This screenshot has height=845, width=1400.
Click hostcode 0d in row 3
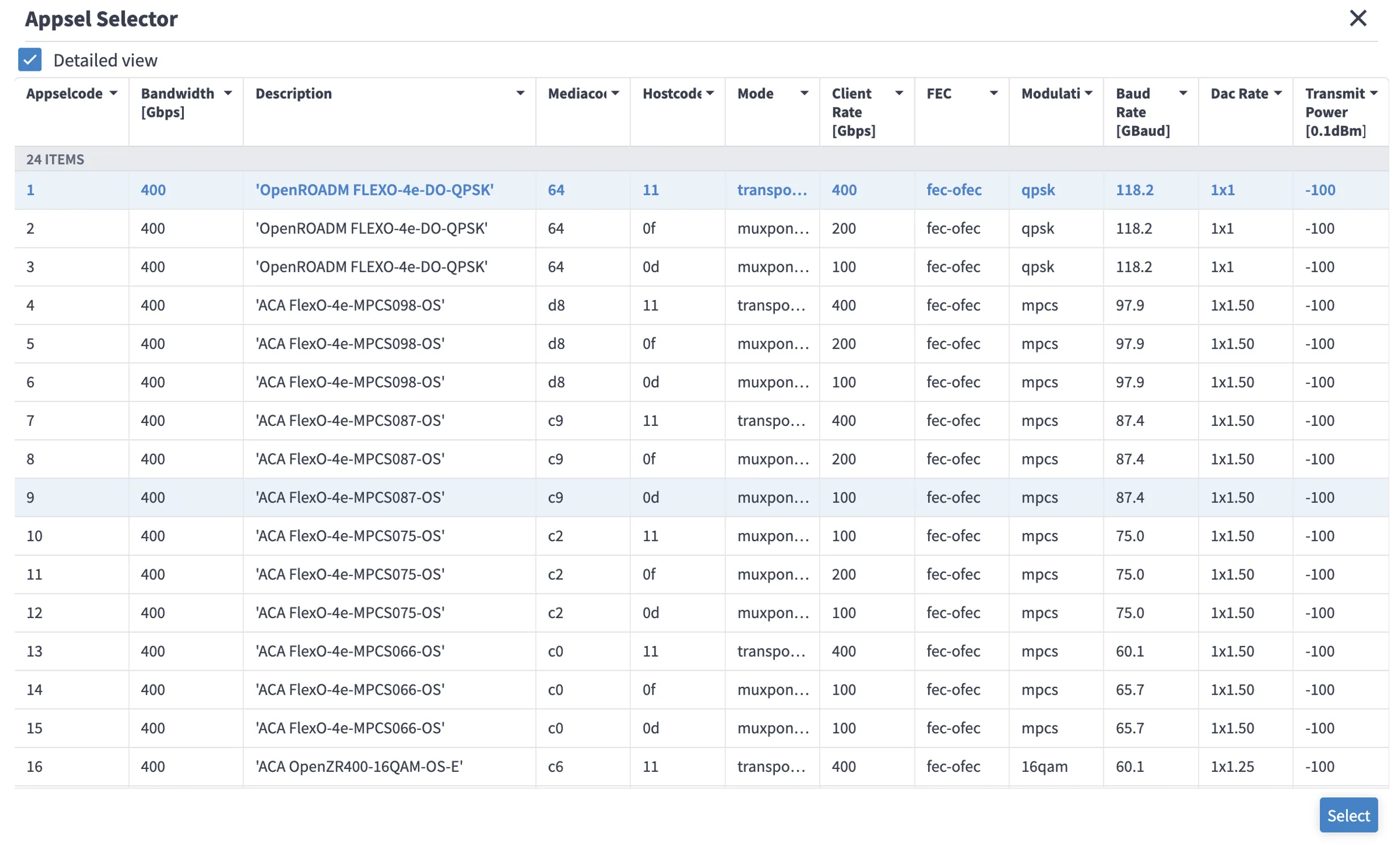point(651,267)
